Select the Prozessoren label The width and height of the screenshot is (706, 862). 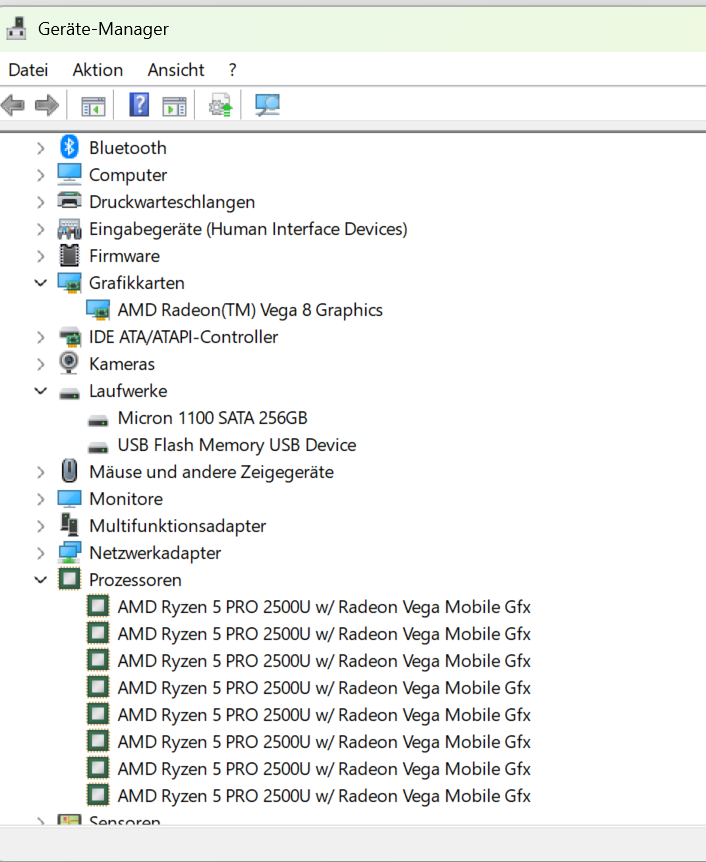(135, 580)
